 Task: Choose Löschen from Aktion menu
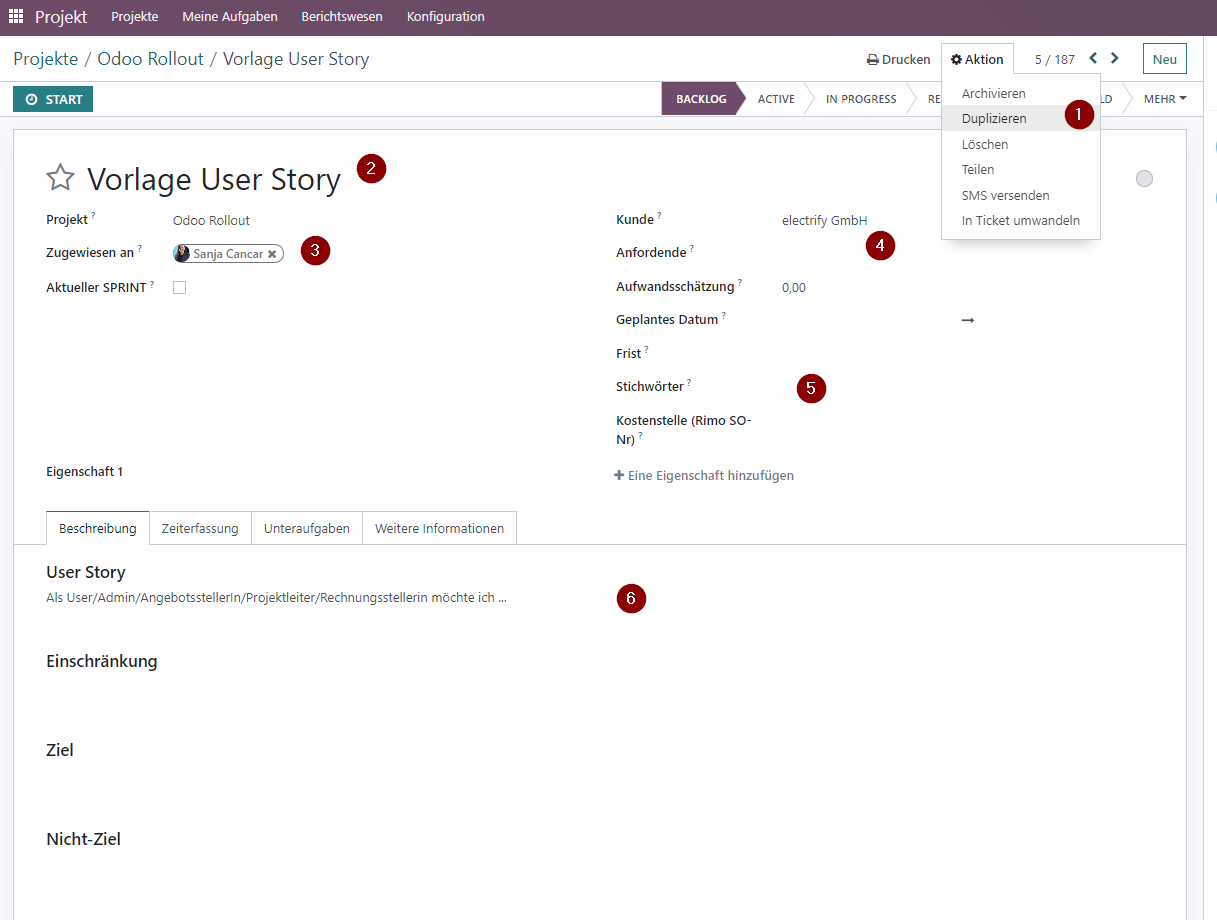point(1021,144)
